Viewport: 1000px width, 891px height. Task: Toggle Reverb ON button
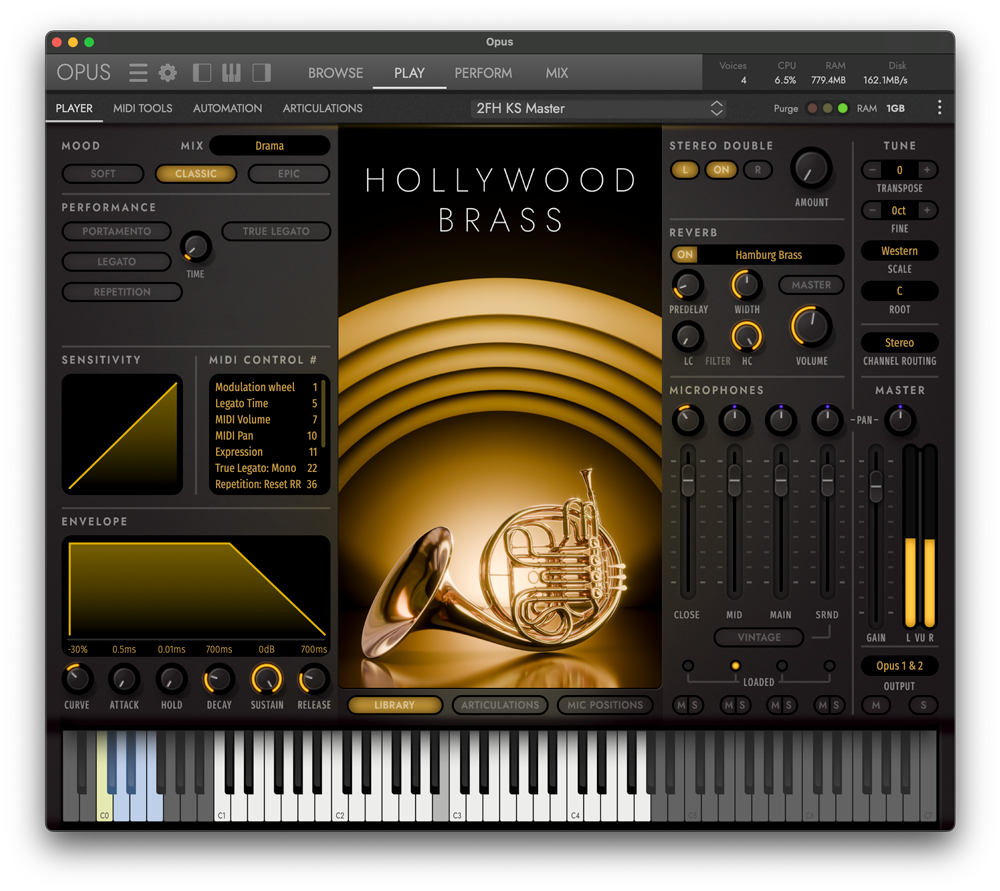pyautogui.click(x=685, y=255)
